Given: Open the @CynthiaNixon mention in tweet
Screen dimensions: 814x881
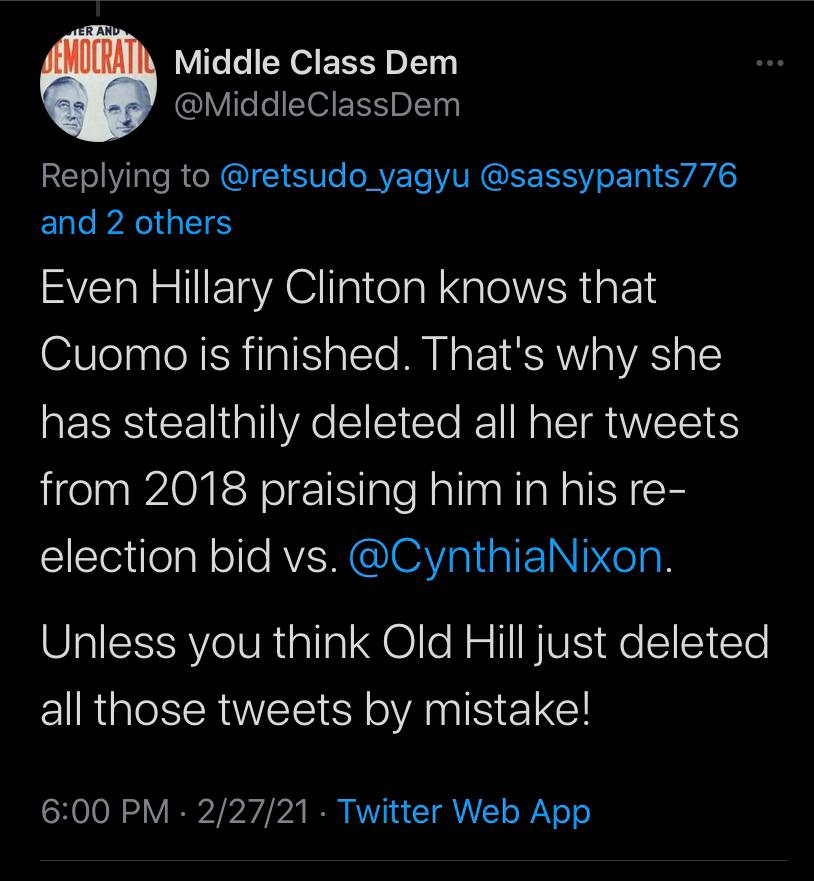Looking at the screenshot, I should click(504, 556).
